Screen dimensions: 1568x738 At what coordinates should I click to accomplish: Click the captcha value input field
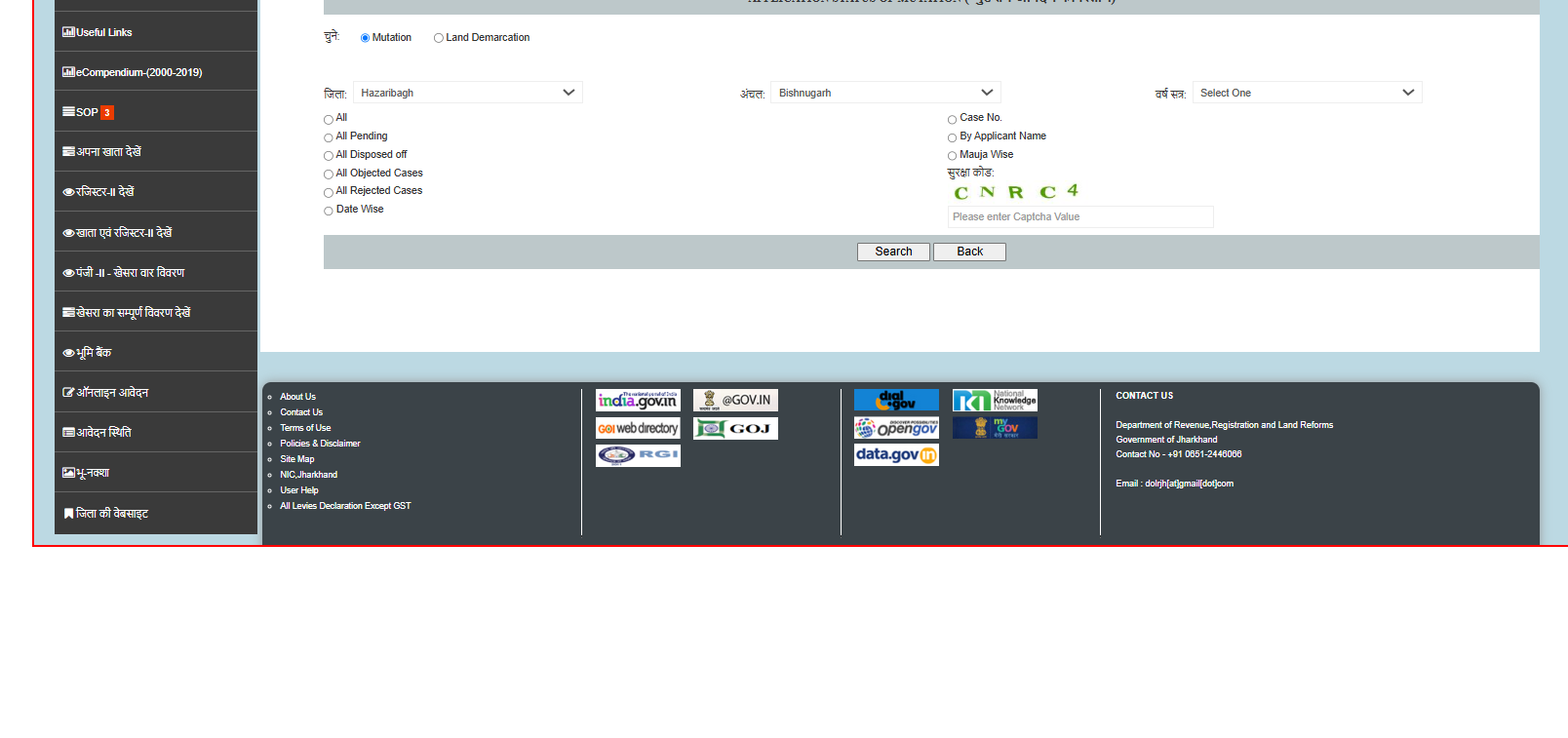(1080, 216)
